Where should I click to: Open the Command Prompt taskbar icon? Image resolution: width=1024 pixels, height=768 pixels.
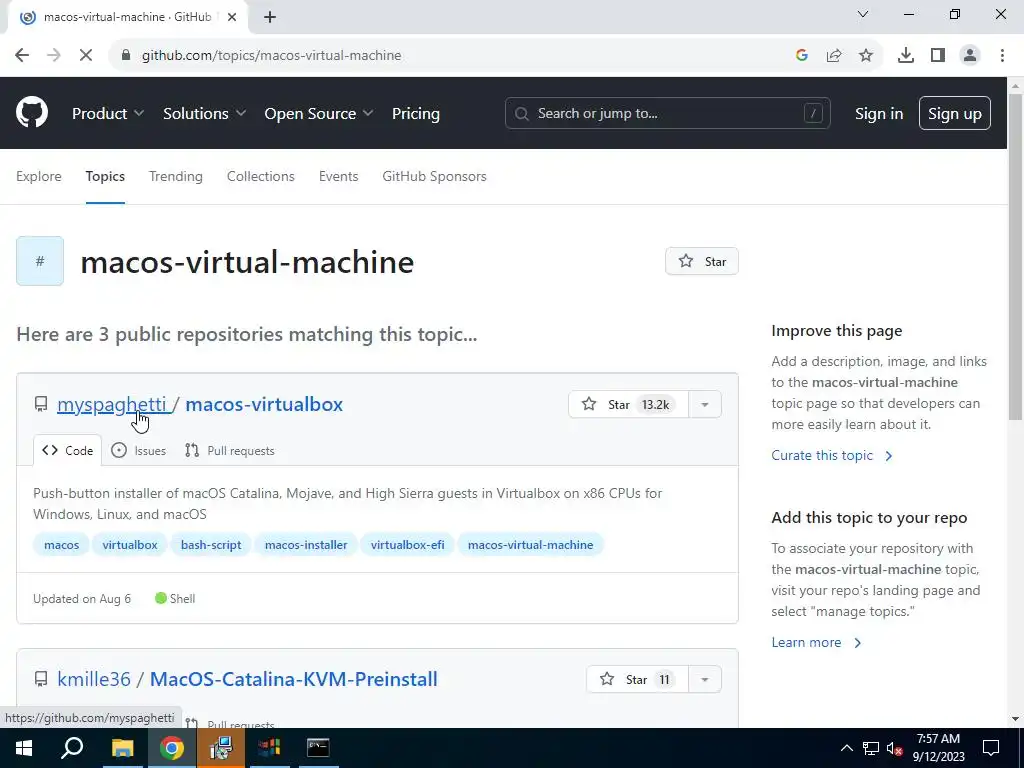pos(318,748)
